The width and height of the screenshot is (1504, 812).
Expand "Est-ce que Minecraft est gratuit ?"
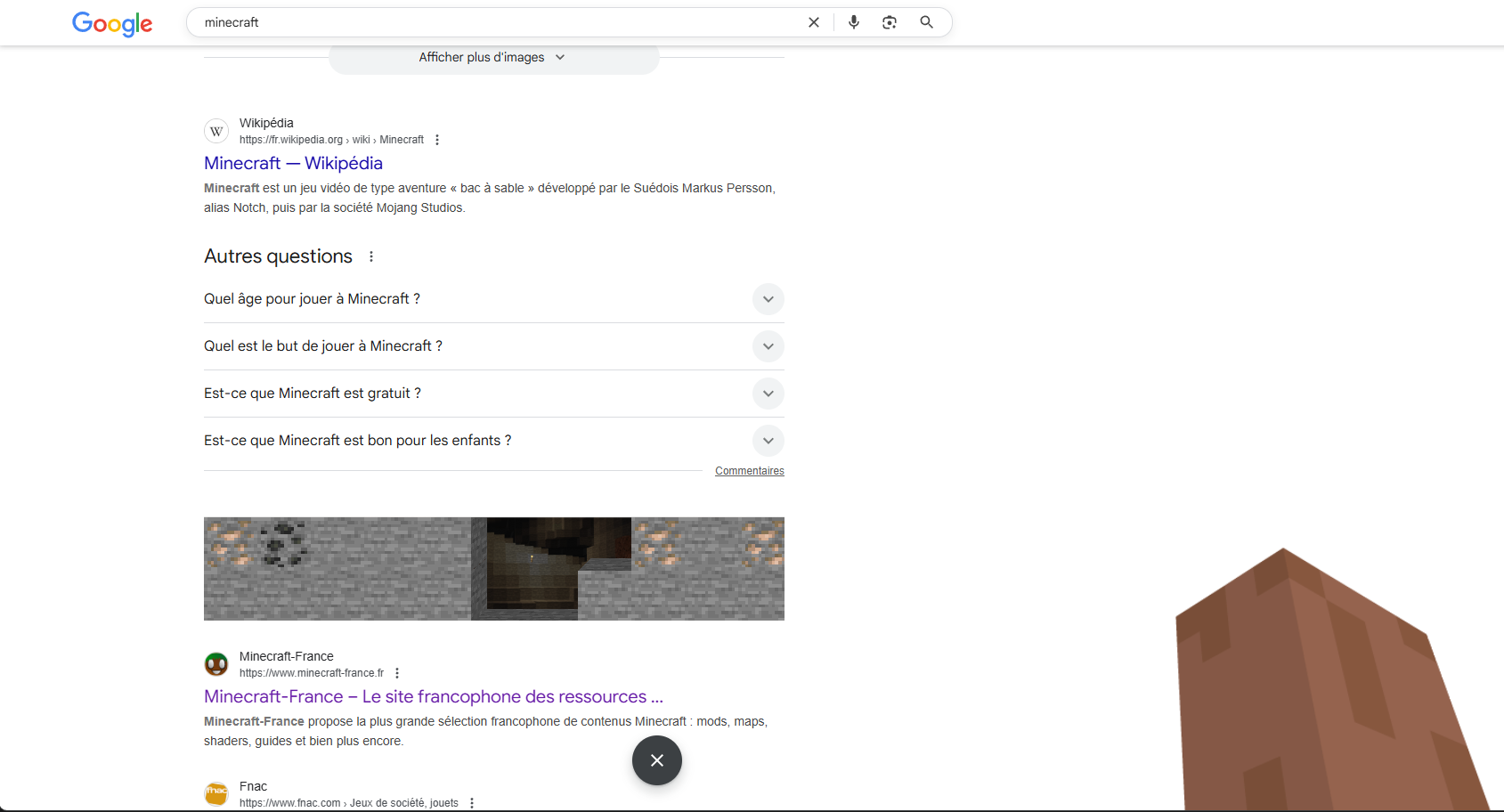[768, 394]
